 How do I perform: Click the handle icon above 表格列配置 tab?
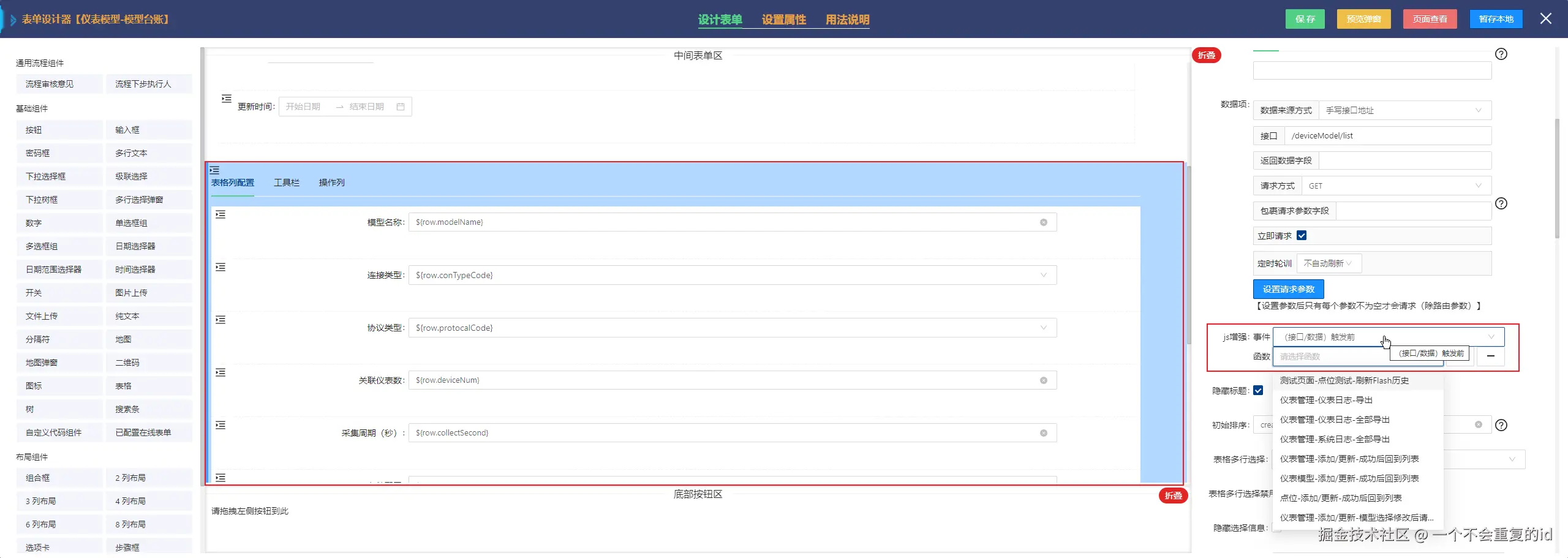[214, 170]
